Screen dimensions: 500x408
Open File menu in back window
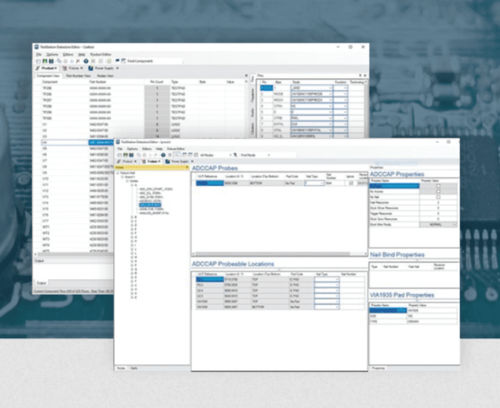pyautogui.click(x=39, y=54)
